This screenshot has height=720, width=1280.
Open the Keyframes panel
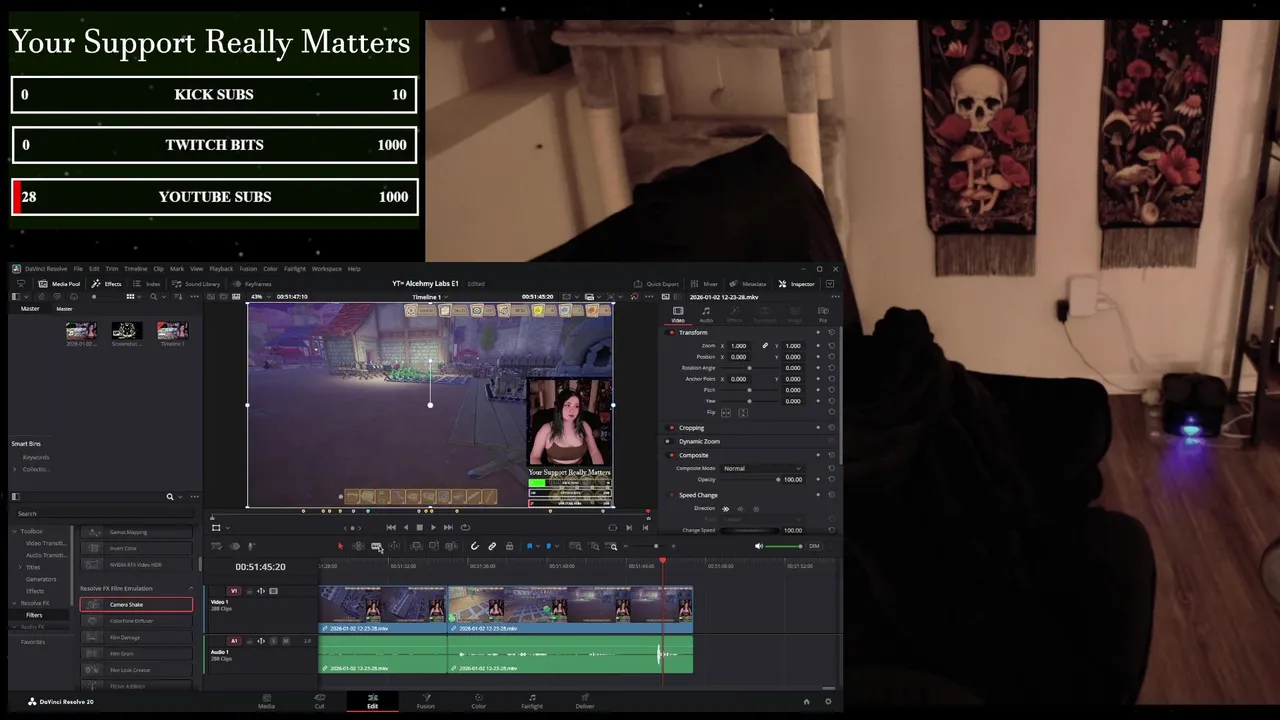point(252,284)
